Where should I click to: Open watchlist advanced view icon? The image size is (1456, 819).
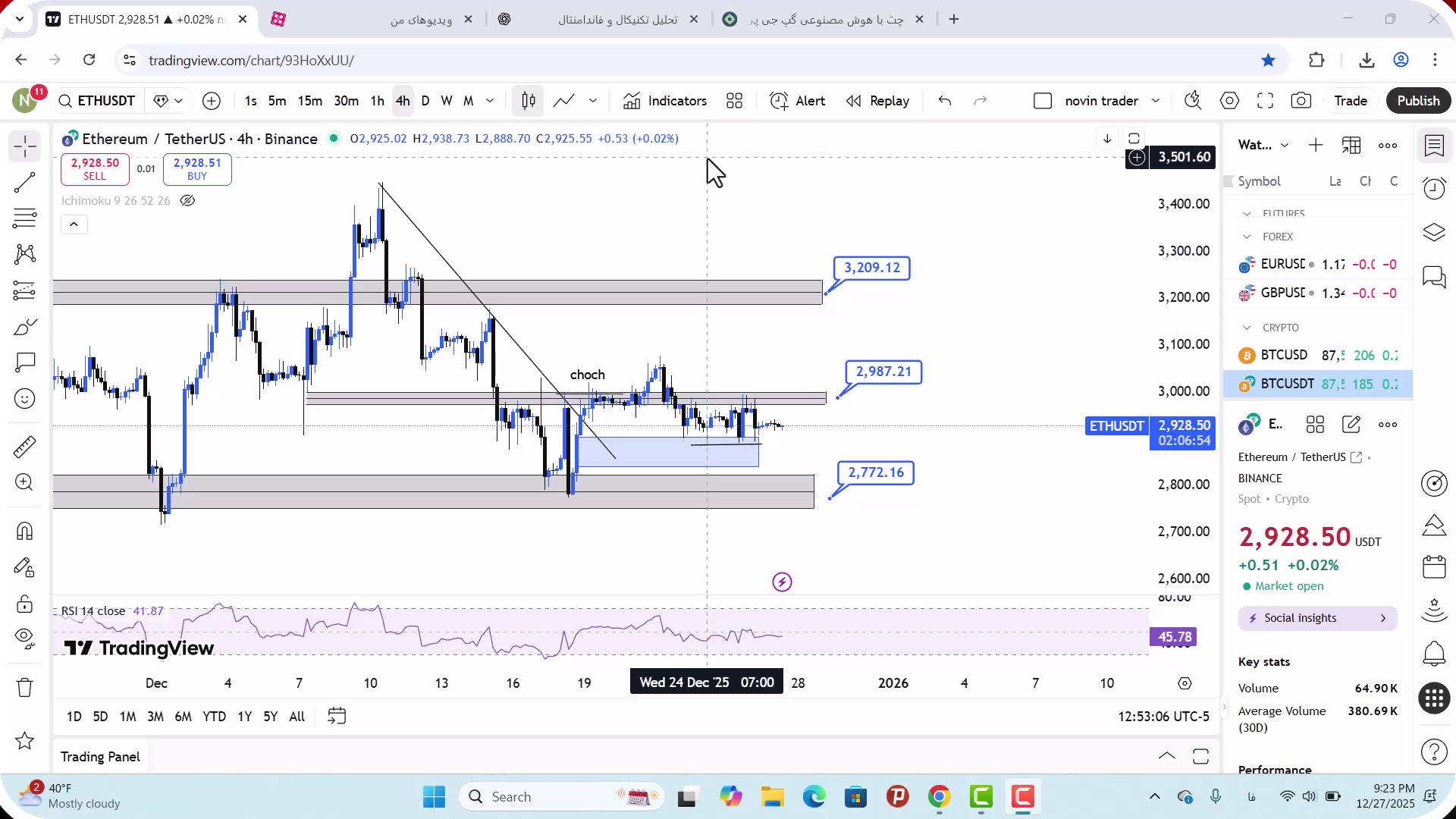coord(1351,146)
